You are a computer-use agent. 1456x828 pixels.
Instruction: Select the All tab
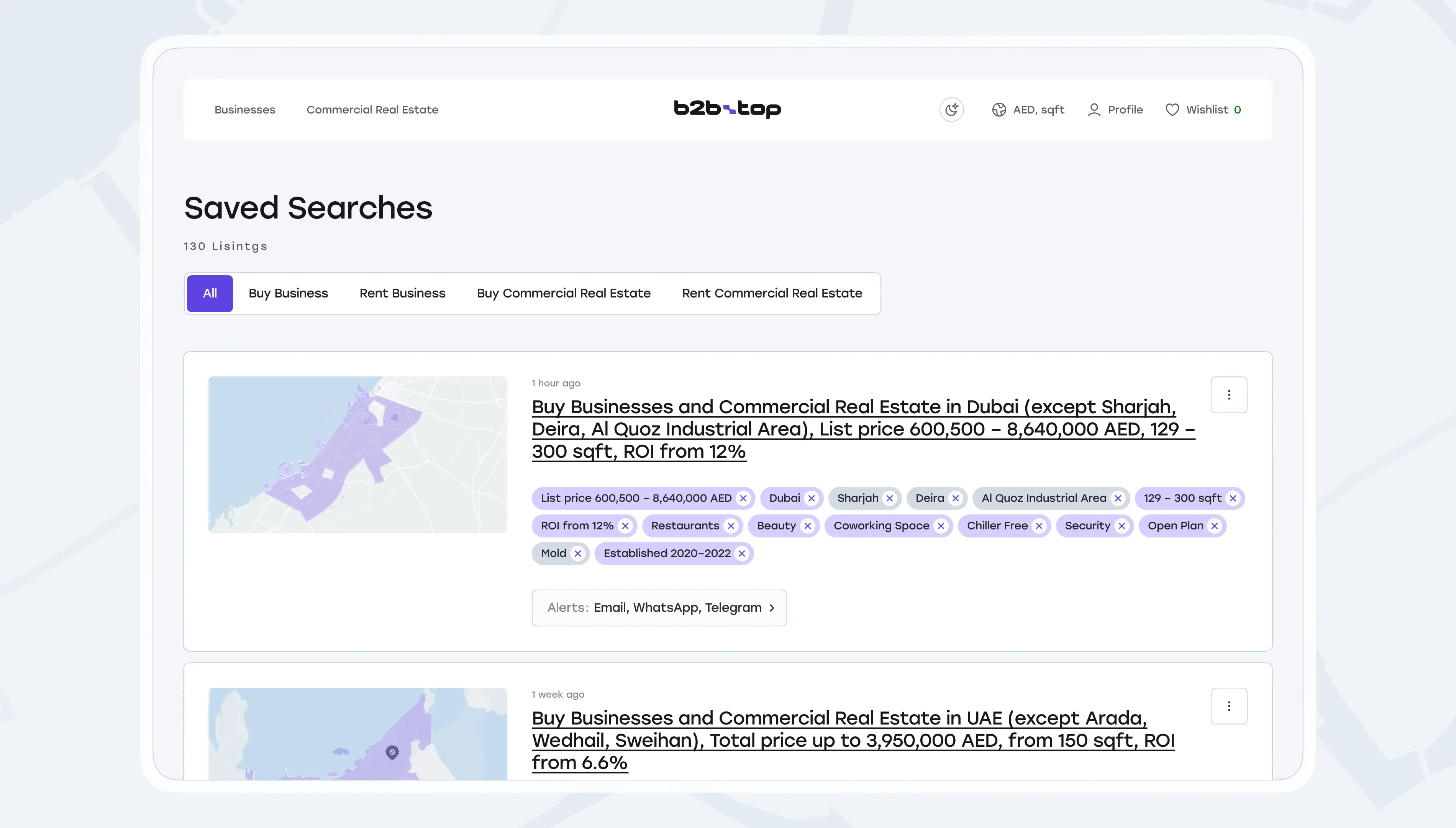point(210,293)
